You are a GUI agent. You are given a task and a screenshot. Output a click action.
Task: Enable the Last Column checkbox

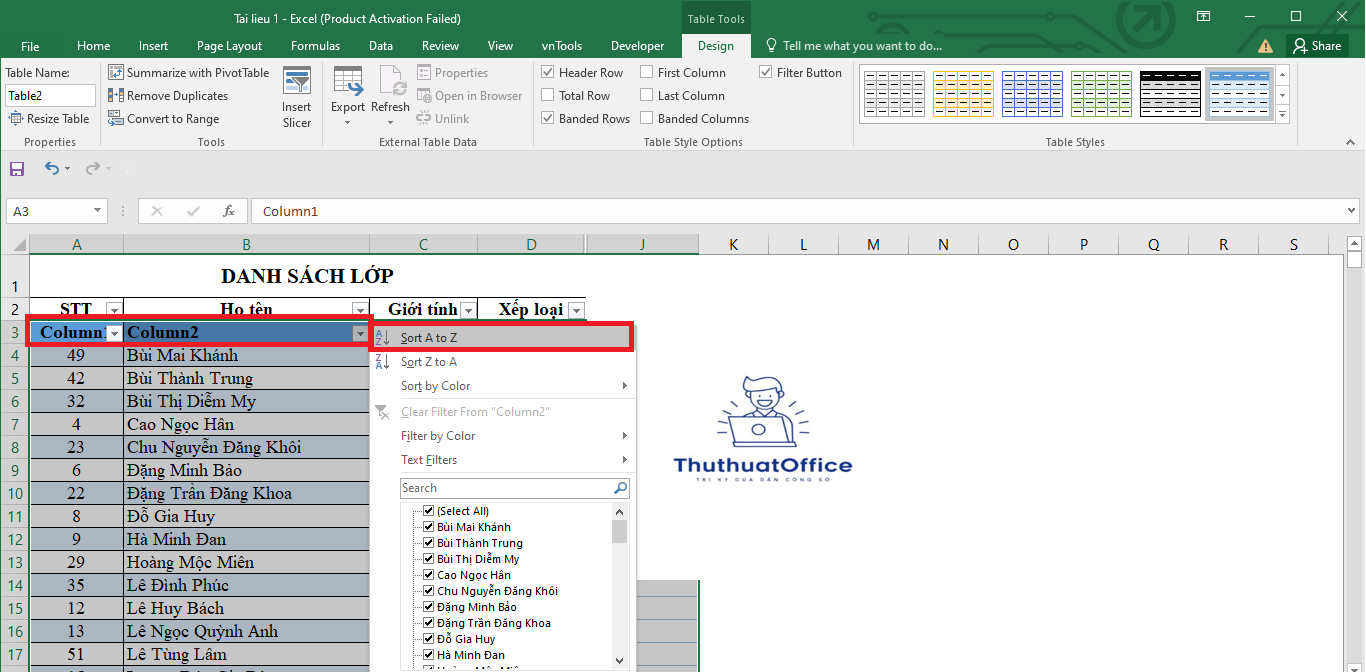(647, 96)
